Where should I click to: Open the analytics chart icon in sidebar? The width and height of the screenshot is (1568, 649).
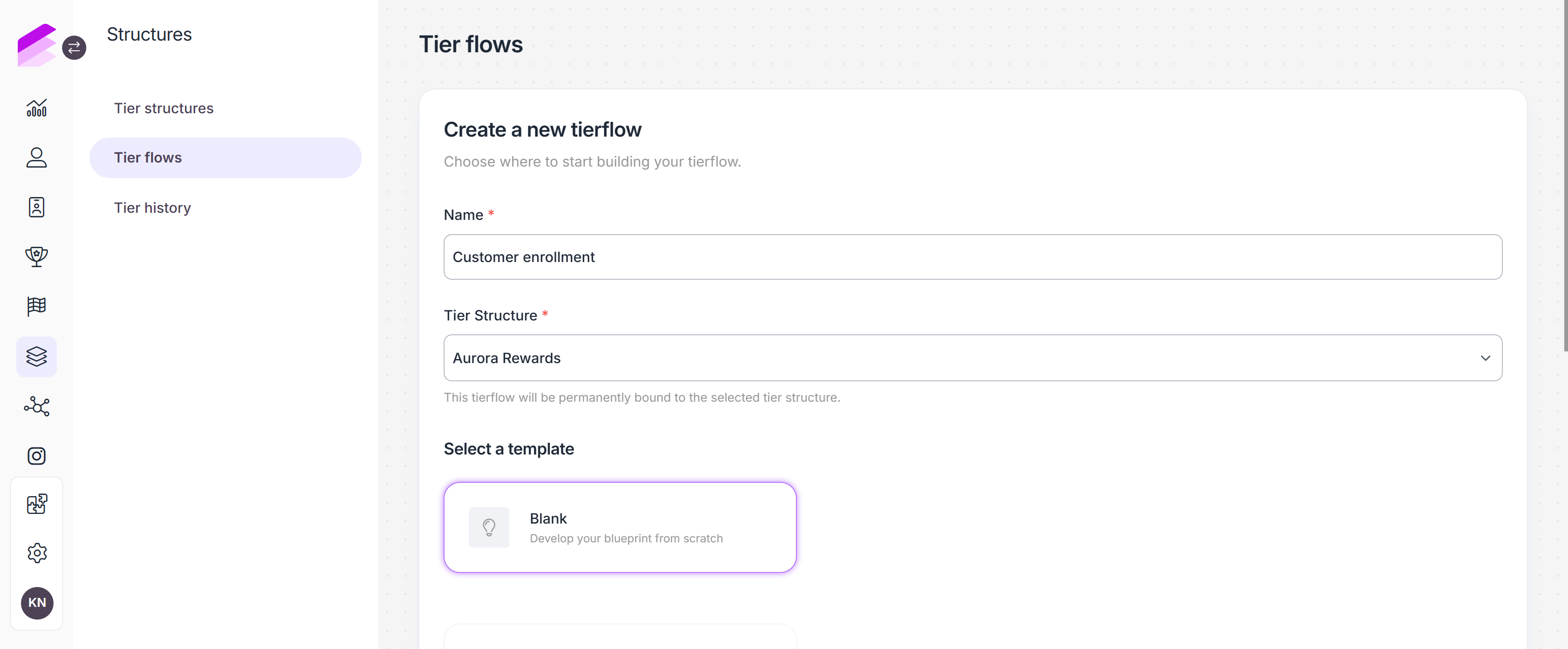click(37, 108)
